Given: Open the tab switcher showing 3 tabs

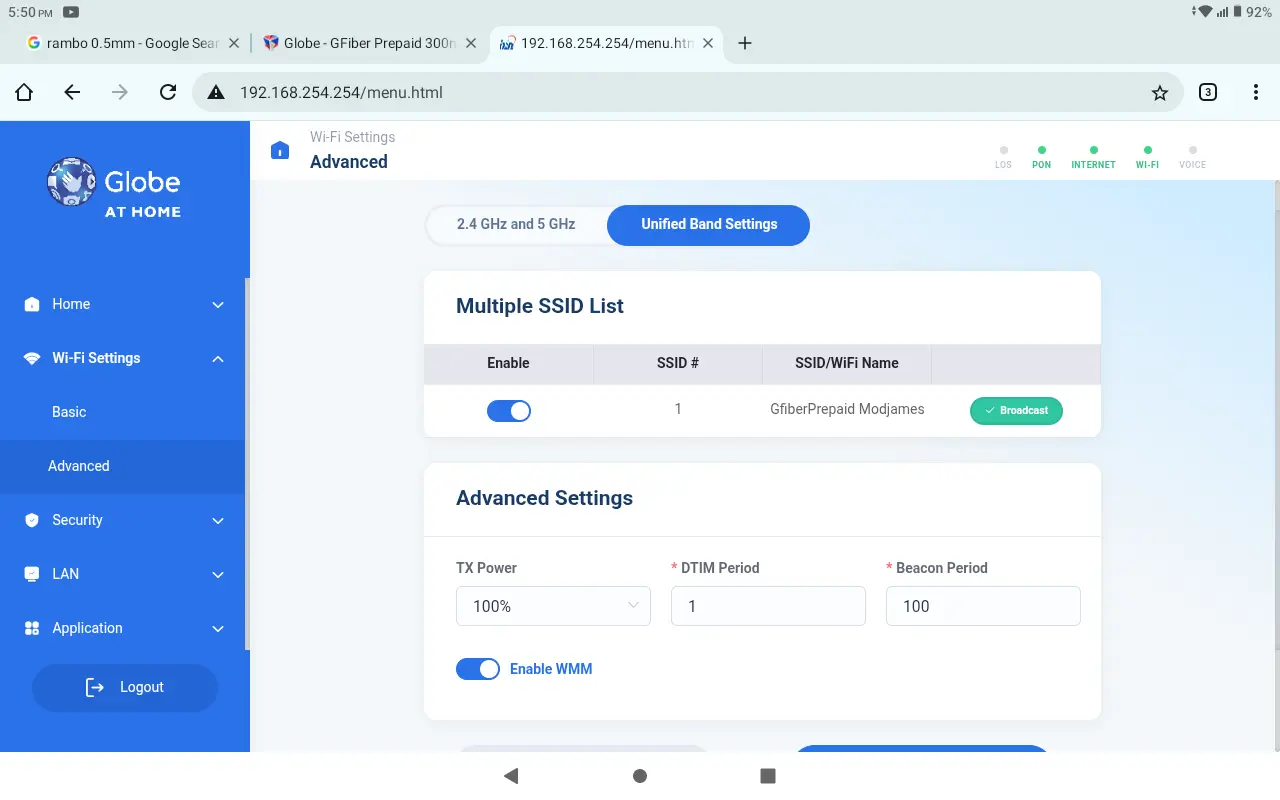Looking at the screenshot, I should pos(1208,92).
